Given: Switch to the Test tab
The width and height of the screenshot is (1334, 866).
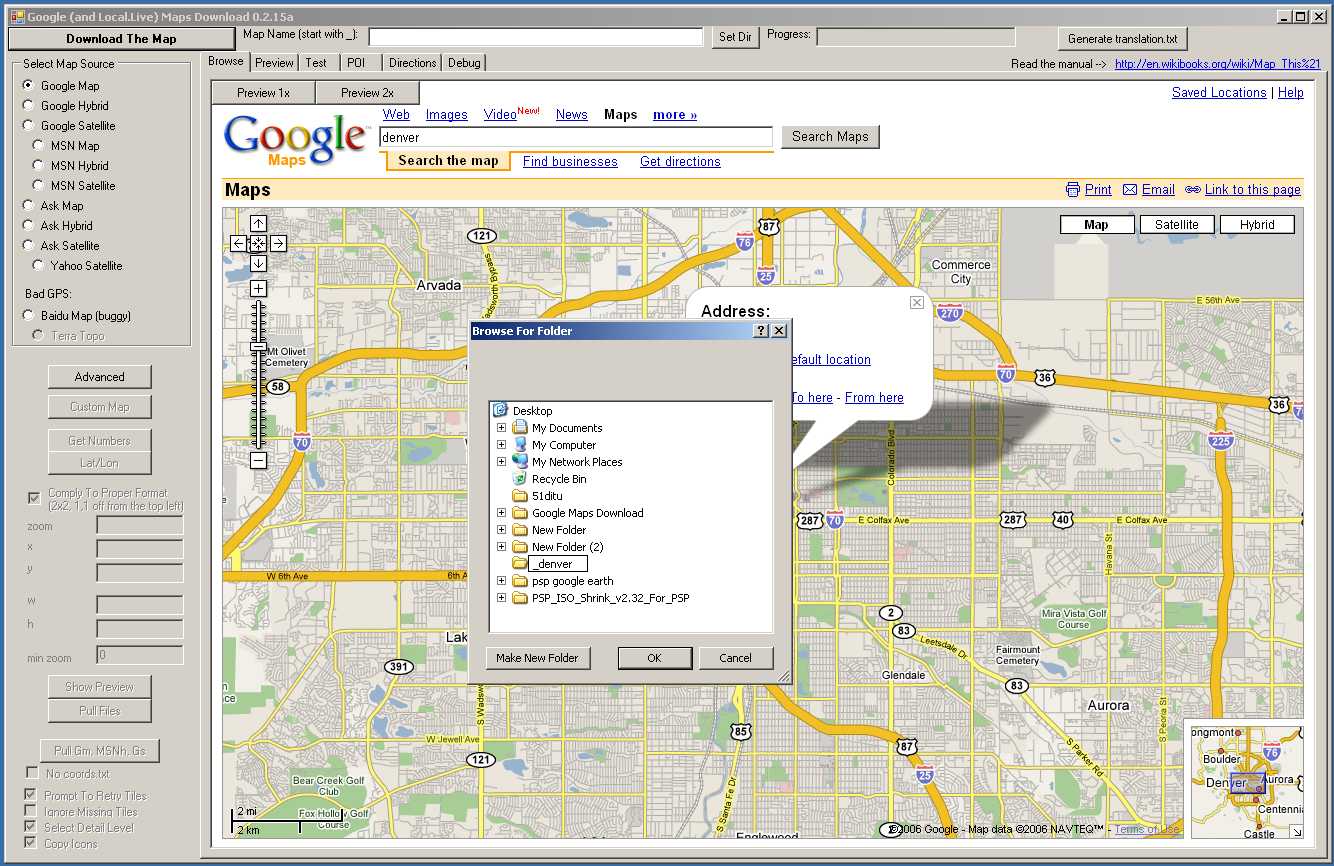Looking at the screenshot, I should 316,63.
